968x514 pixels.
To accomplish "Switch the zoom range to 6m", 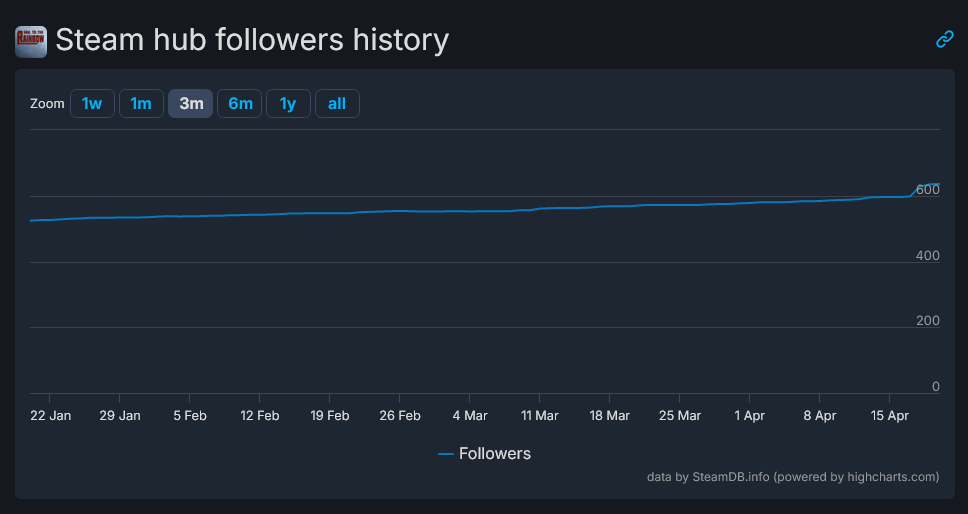I will pos(240,103).
